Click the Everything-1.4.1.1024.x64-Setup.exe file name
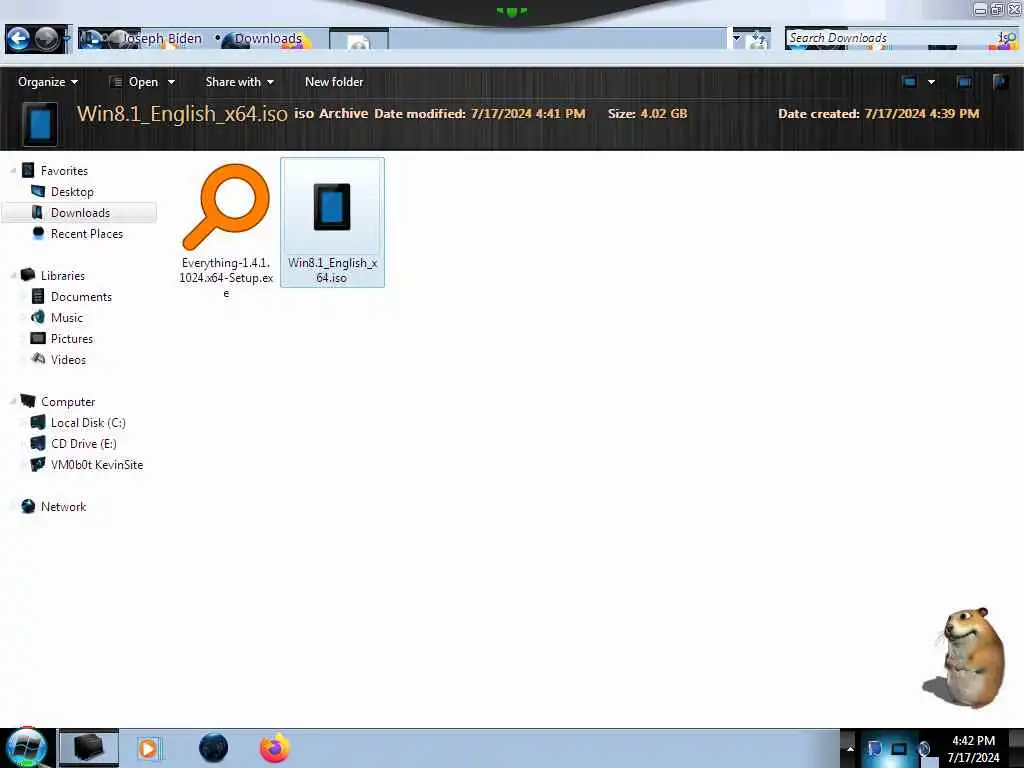Screen dimensions: 1024x768 click(x=226, y=278)
